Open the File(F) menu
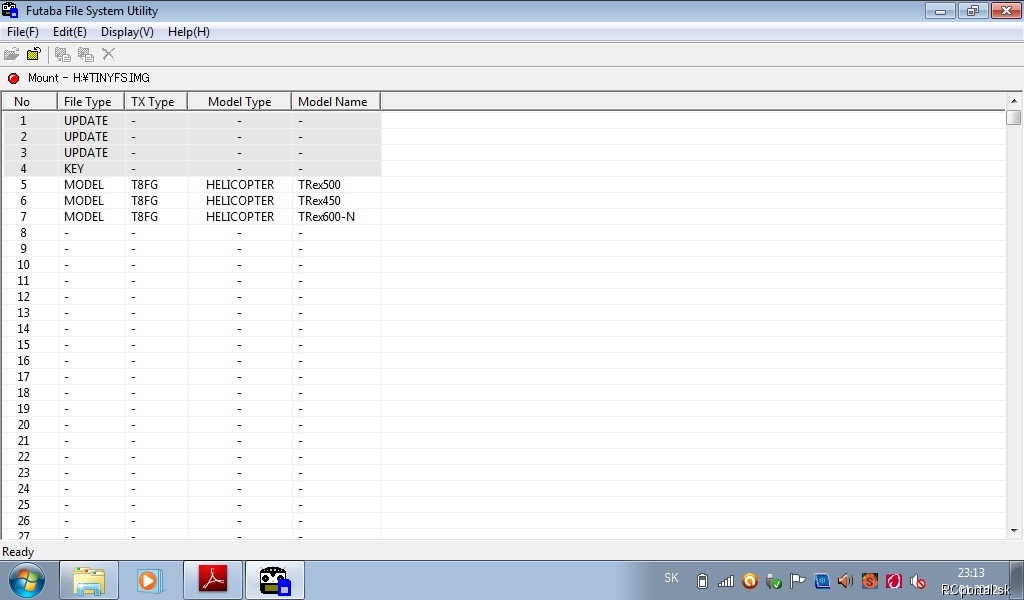 (x=23, y=32)
